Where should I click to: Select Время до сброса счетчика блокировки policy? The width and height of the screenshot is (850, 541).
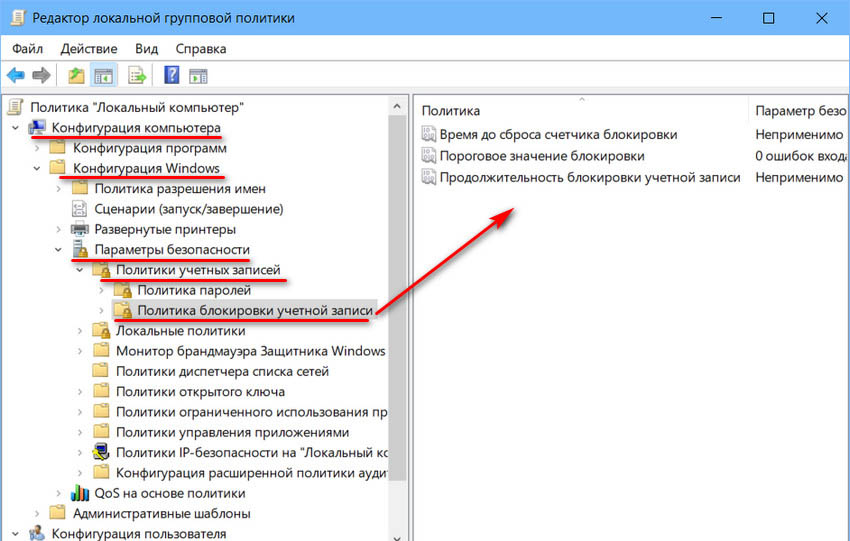(557, 134)
